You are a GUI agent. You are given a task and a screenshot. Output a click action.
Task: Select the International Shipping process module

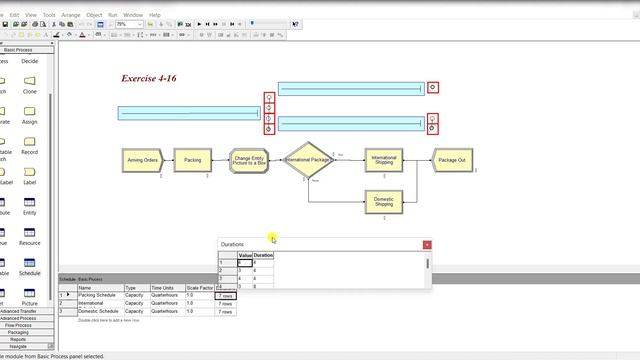[384, 160]
